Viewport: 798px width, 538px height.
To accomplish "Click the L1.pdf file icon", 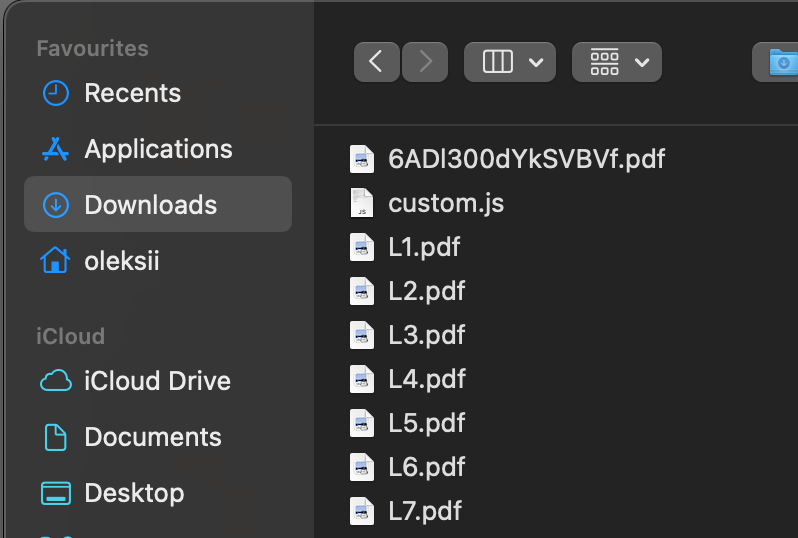I will (x=362, y=247).
